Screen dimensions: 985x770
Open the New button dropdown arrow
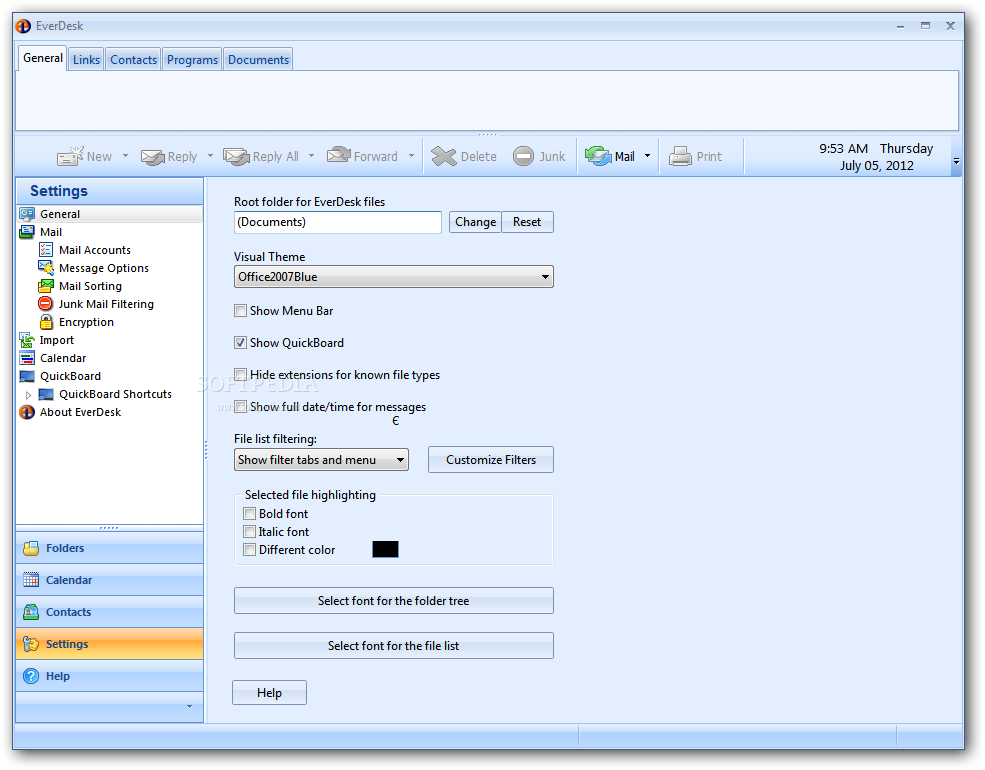pyautogui.click(x=125, y=156)
